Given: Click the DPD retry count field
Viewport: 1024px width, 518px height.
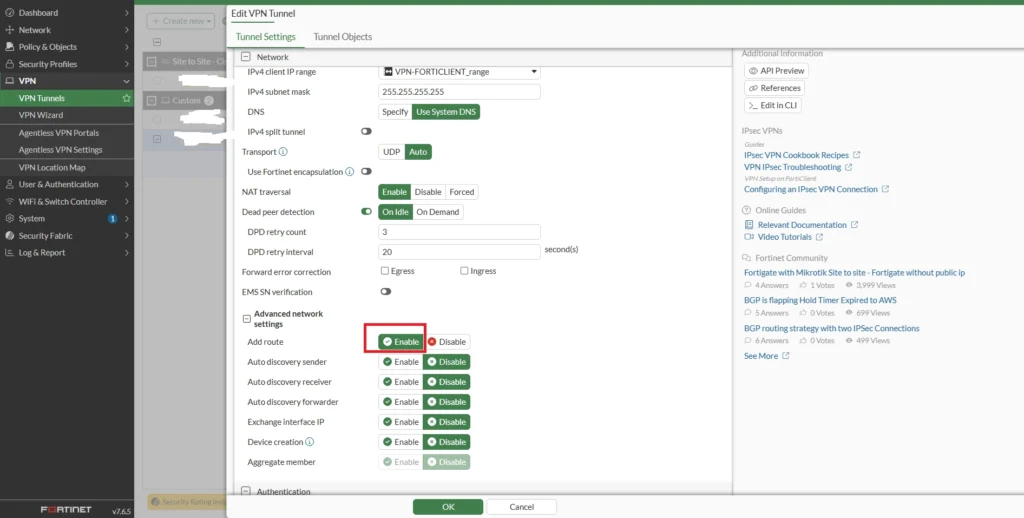Looking at the screenshot, I should click(459, 232).
